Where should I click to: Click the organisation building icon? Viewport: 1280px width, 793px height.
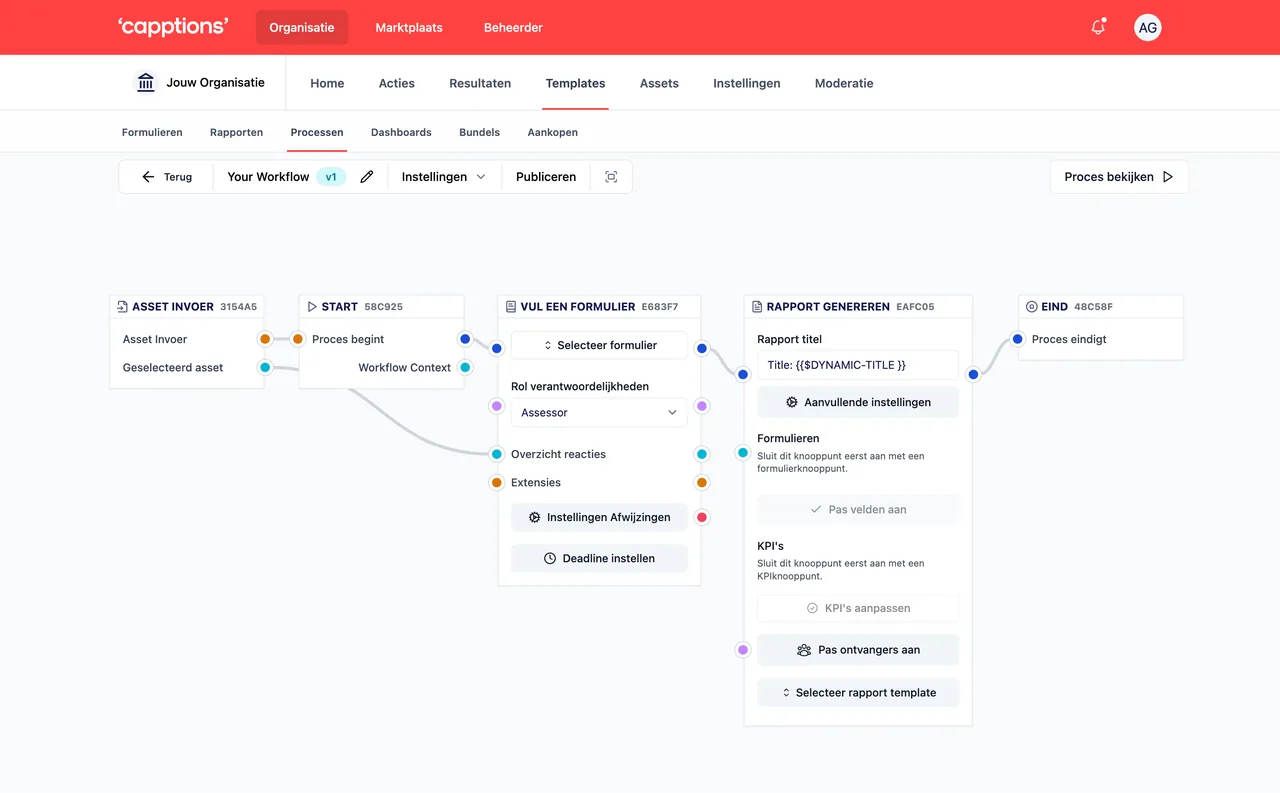[x=146, y=82]
